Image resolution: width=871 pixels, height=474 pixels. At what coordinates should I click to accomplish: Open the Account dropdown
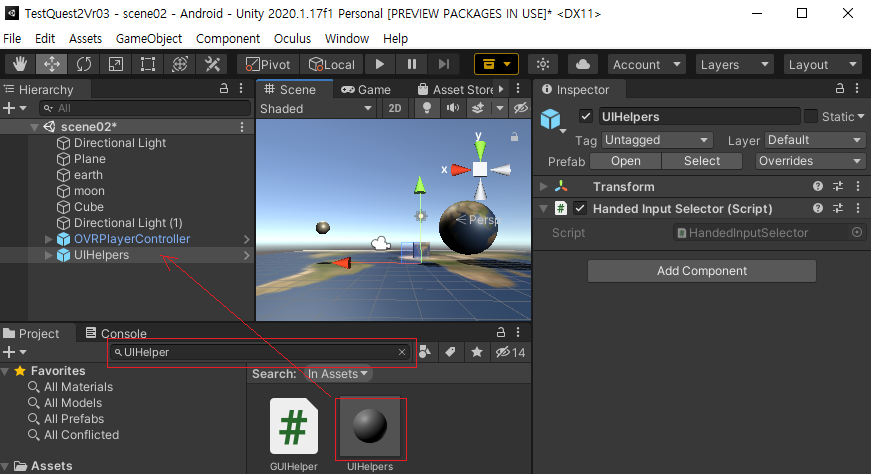[x=647, y=64]
